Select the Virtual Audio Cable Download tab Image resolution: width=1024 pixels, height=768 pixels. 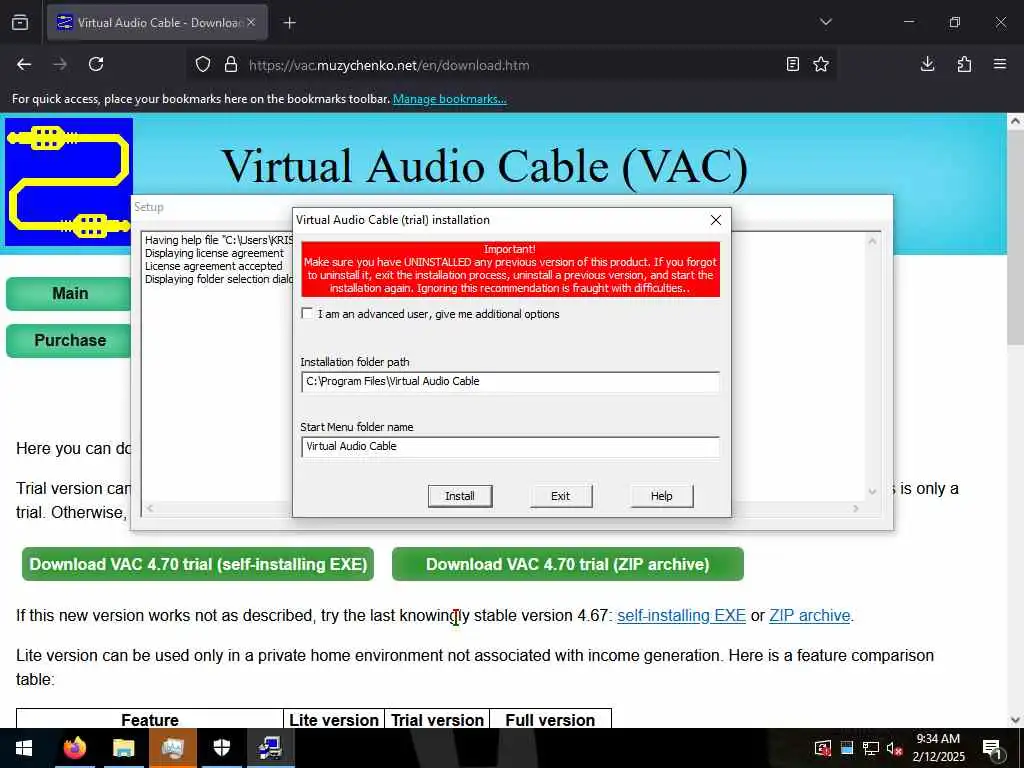(x=157, y=22)
